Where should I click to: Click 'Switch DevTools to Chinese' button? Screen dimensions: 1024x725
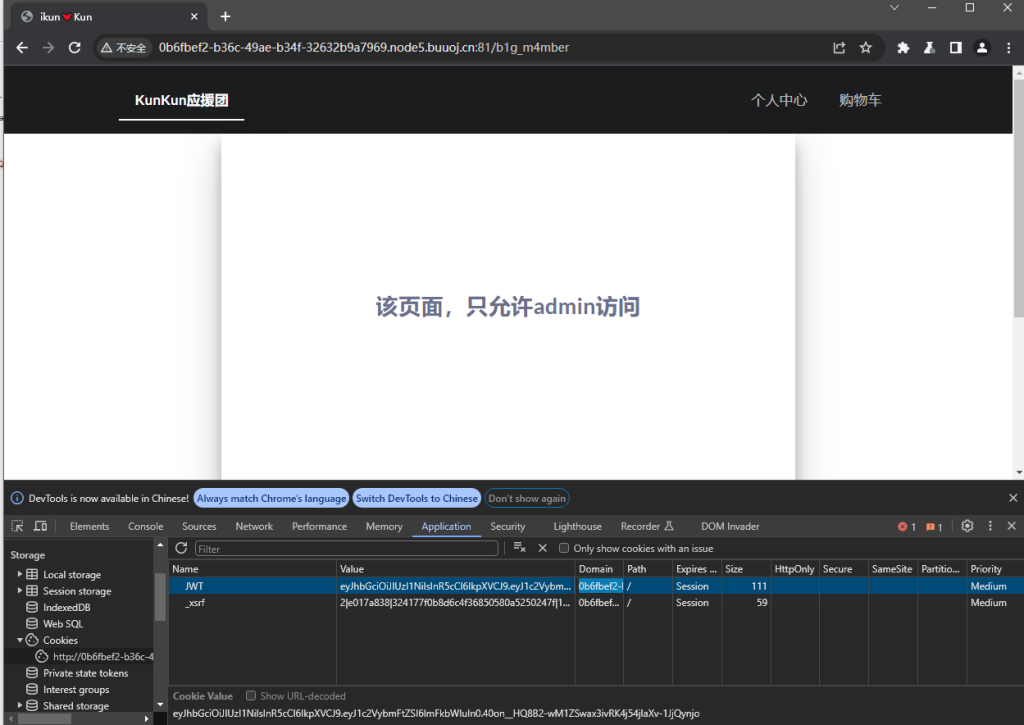(x=416, y=498)
